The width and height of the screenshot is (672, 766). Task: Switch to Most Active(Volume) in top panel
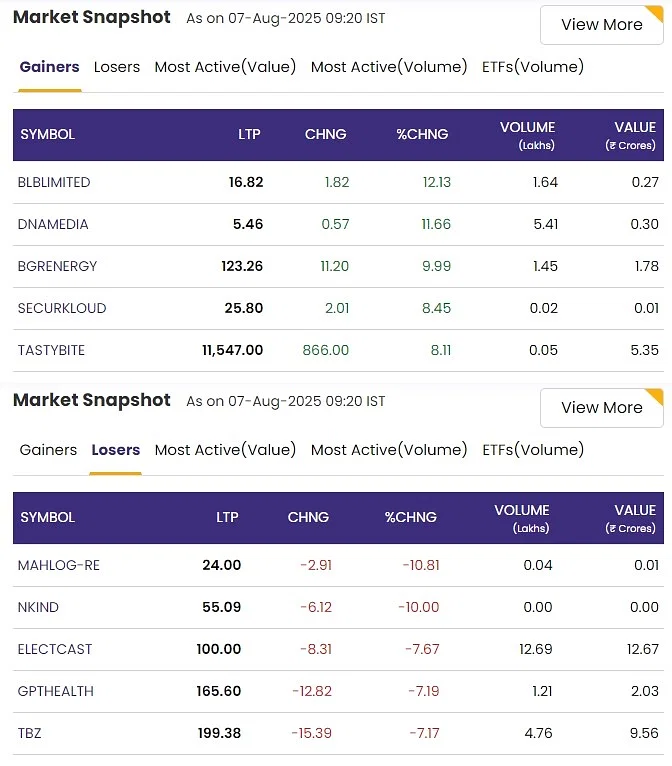point(389,67)
